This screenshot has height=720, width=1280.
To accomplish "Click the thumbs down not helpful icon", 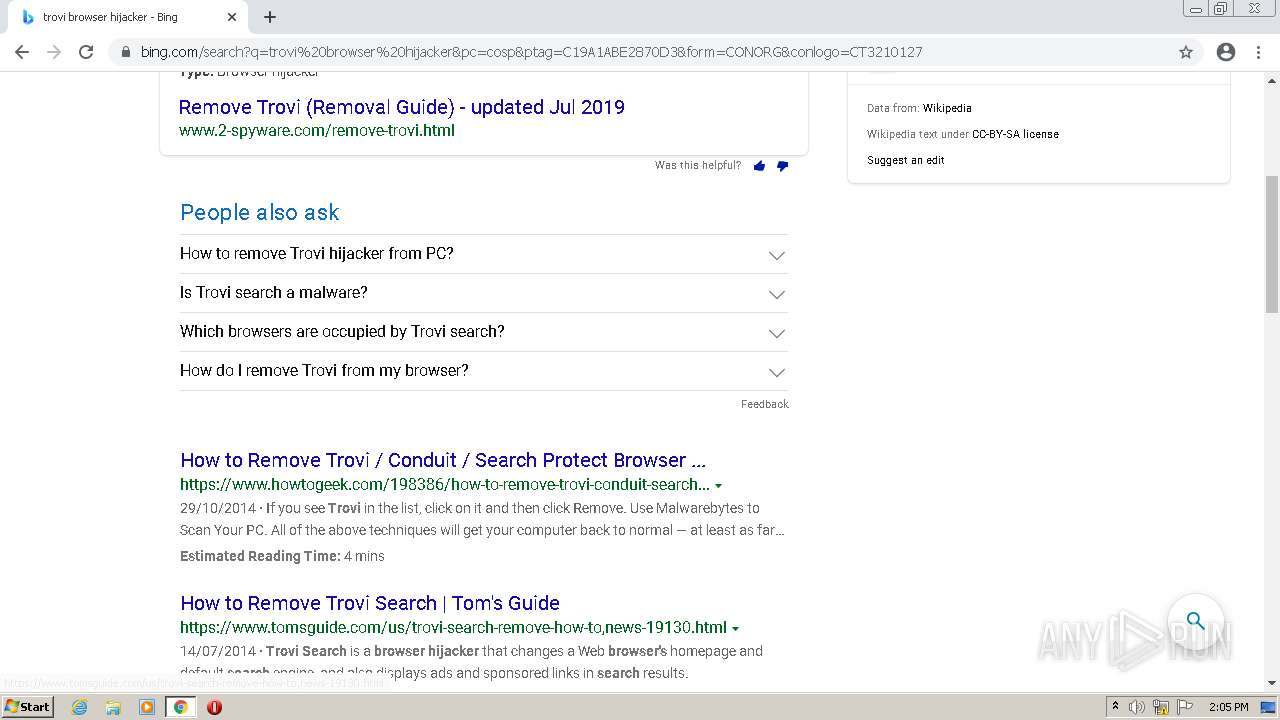I will tap(782, 166).
